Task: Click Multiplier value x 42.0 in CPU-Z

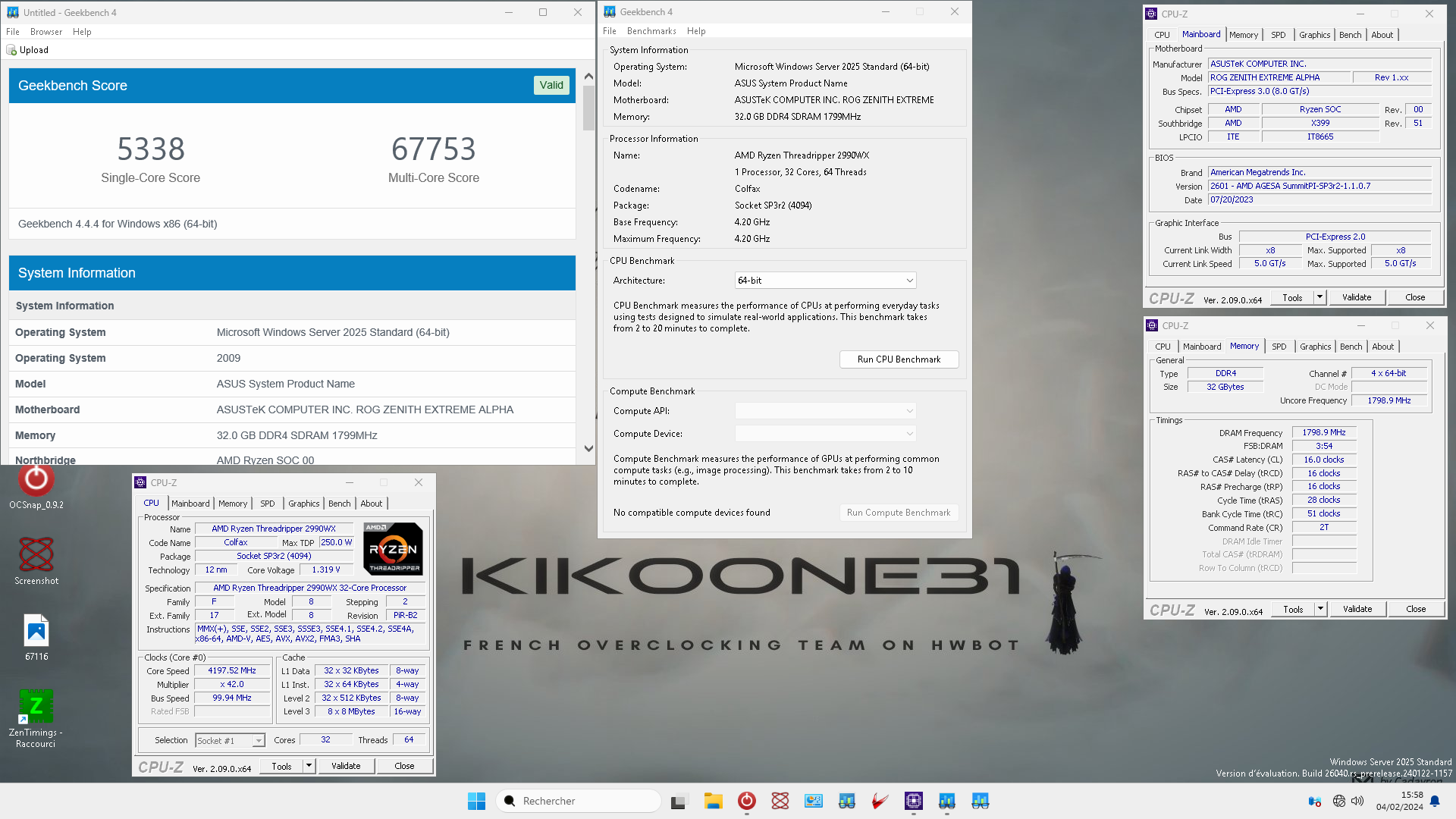Action: coord(232,684)
